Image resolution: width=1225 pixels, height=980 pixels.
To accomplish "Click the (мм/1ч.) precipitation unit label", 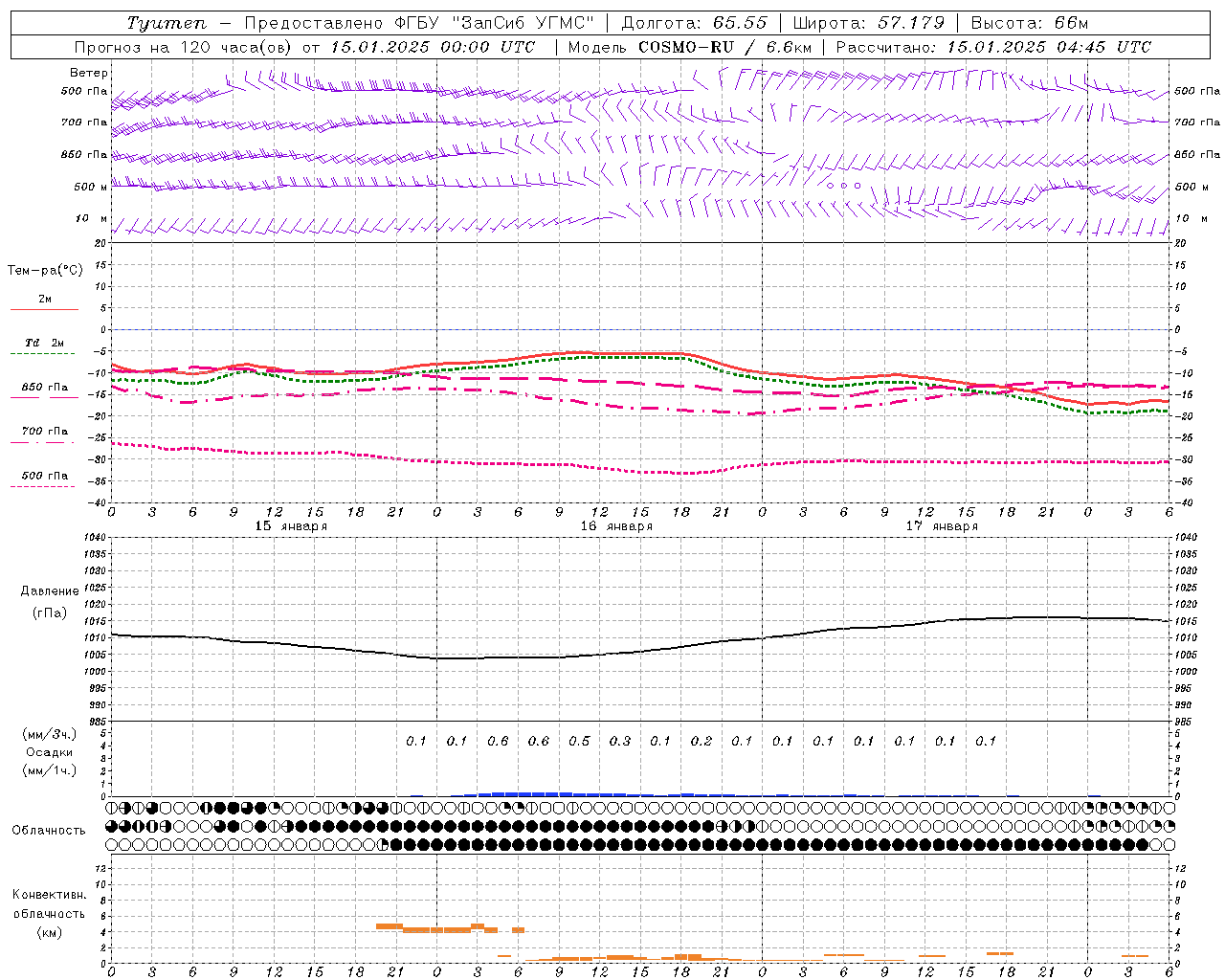I will coord(49,770).
